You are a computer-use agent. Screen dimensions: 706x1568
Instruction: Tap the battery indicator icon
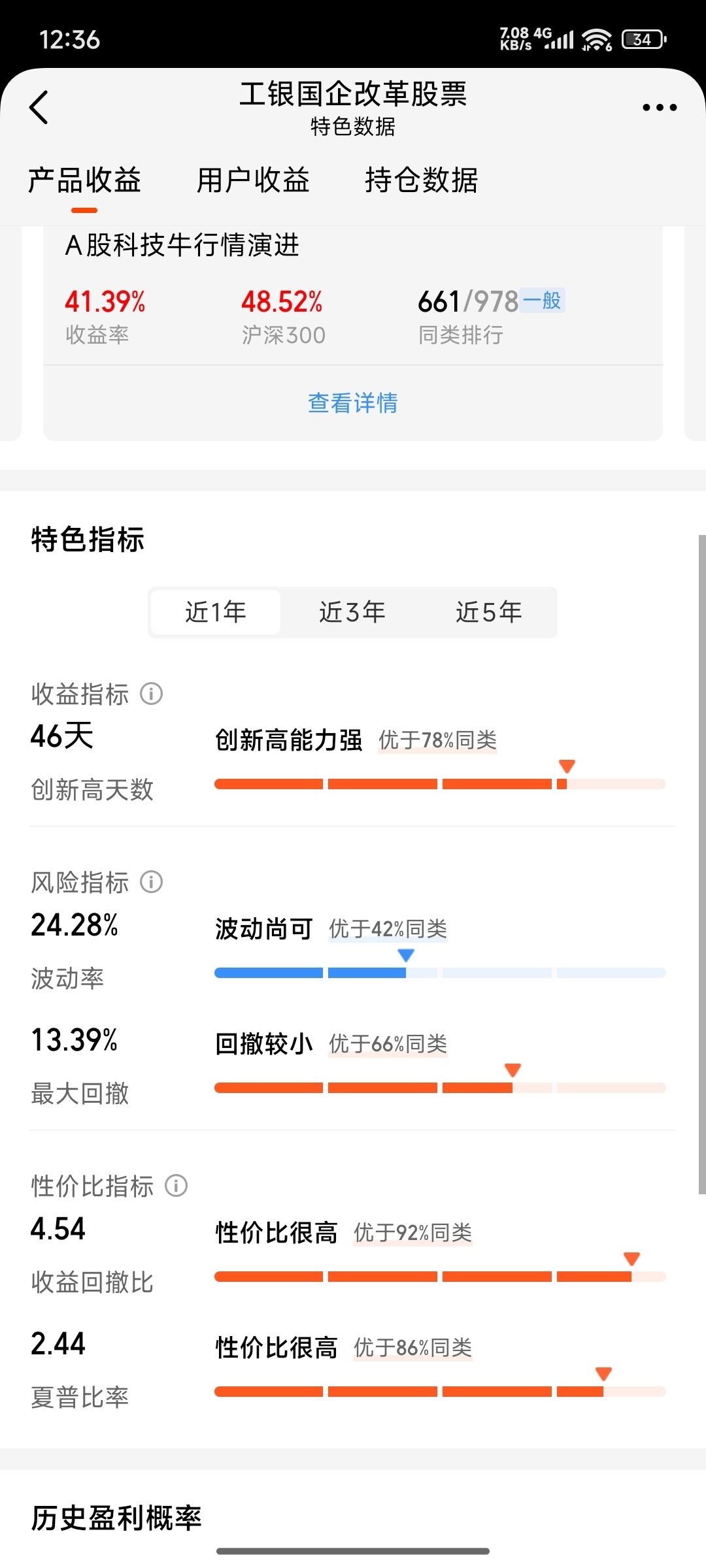point(643,40)
